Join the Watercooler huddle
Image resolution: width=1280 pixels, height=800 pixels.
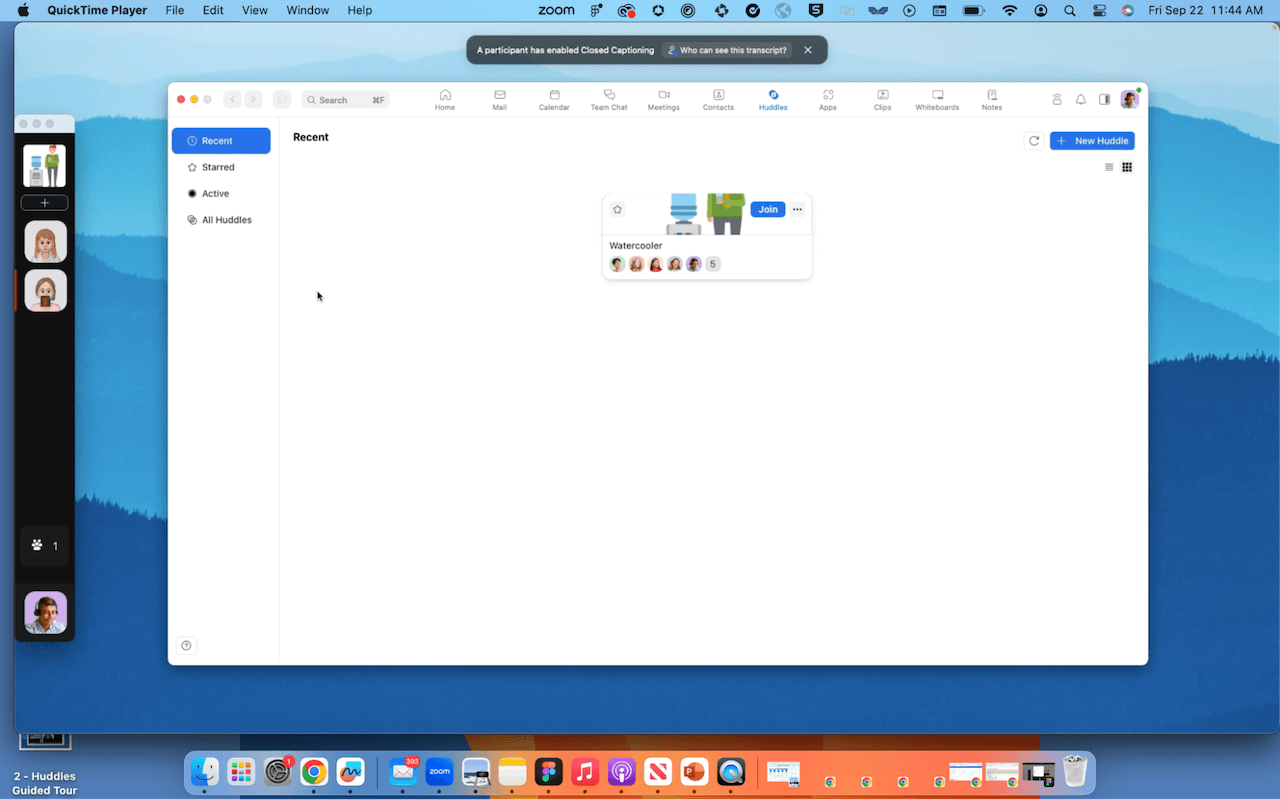tap(767, 209)
